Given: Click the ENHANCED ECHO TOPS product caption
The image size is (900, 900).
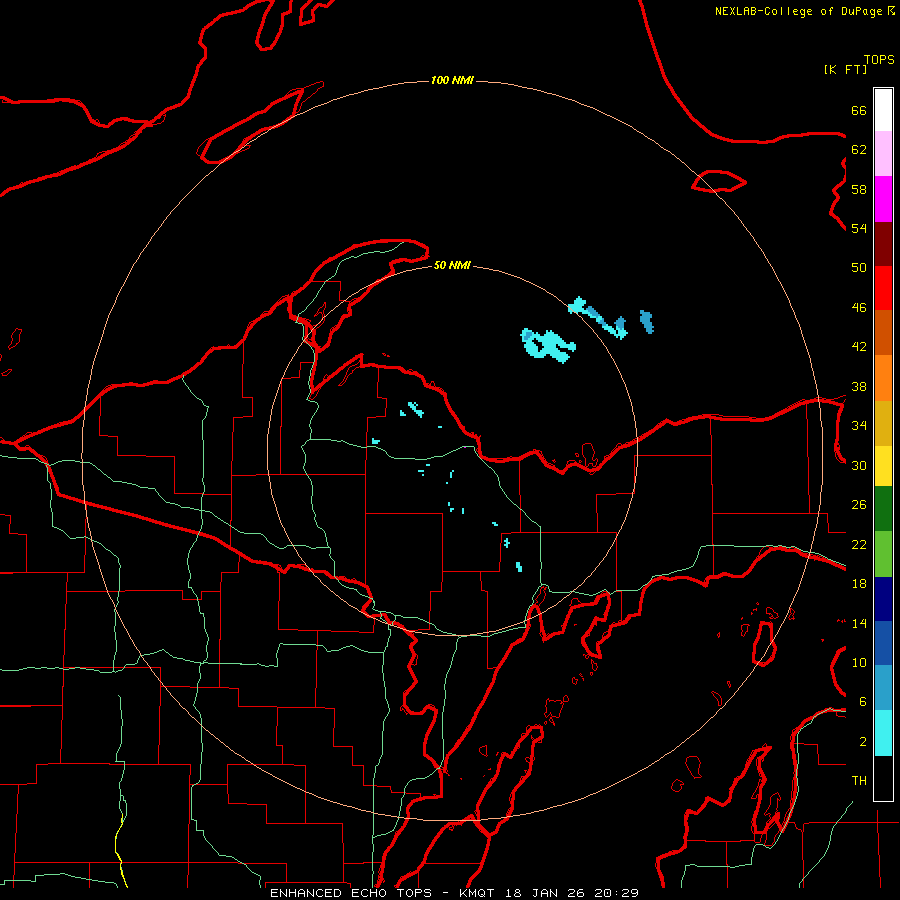Looking at the screenshot, I should [351, 893].
